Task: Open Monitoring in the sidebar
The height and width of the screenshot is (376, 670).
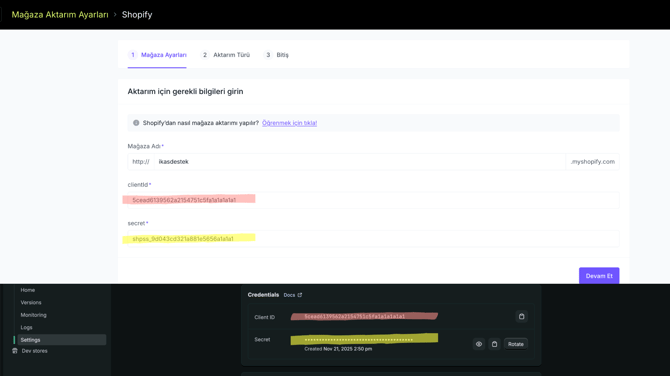Action: 33,315
